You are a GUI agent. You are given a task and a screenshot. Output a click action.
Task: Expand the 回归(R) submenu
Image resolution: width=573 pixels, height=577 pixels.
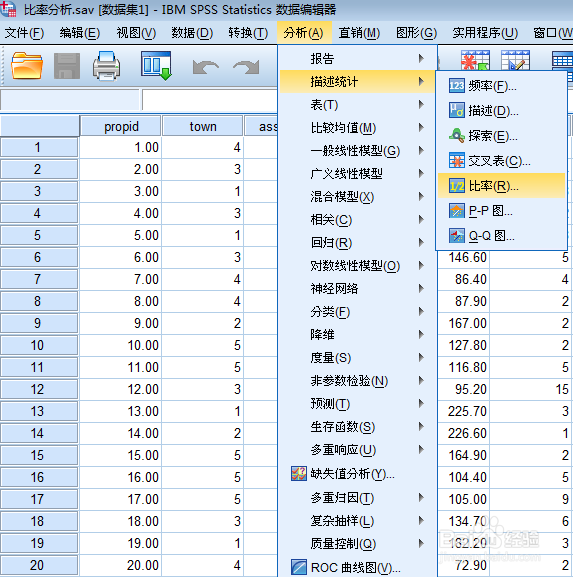pyautogui.click(x=358, y=243)
